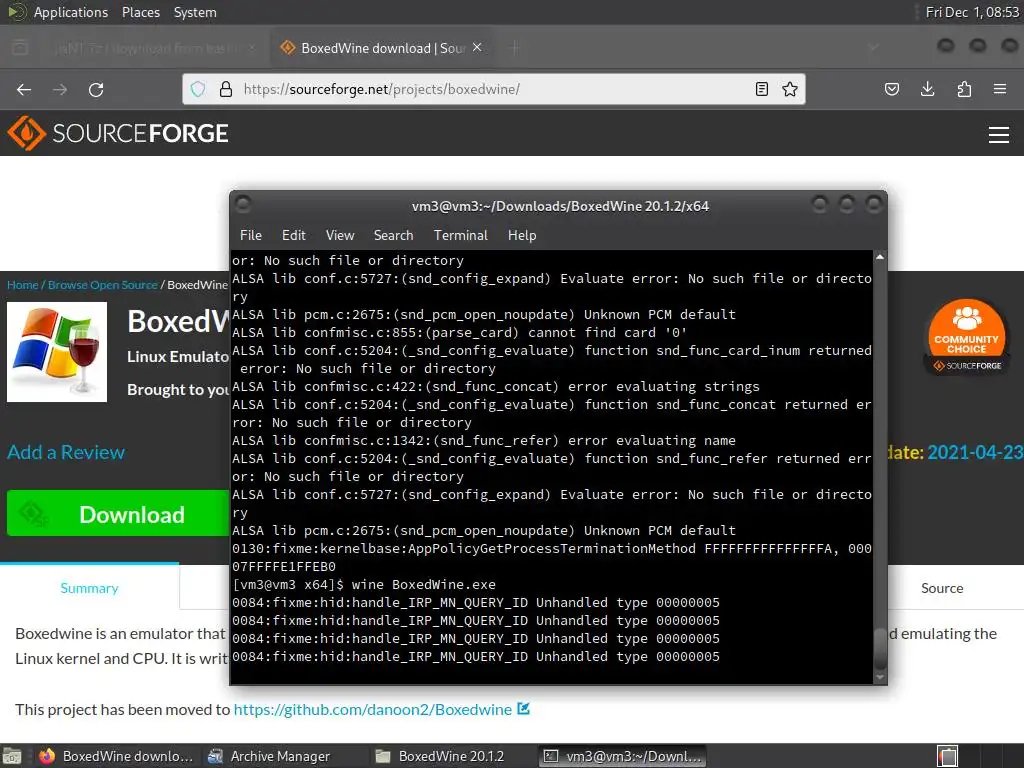
Task: Select the Summary tab on project page
Action: point(89,588)
